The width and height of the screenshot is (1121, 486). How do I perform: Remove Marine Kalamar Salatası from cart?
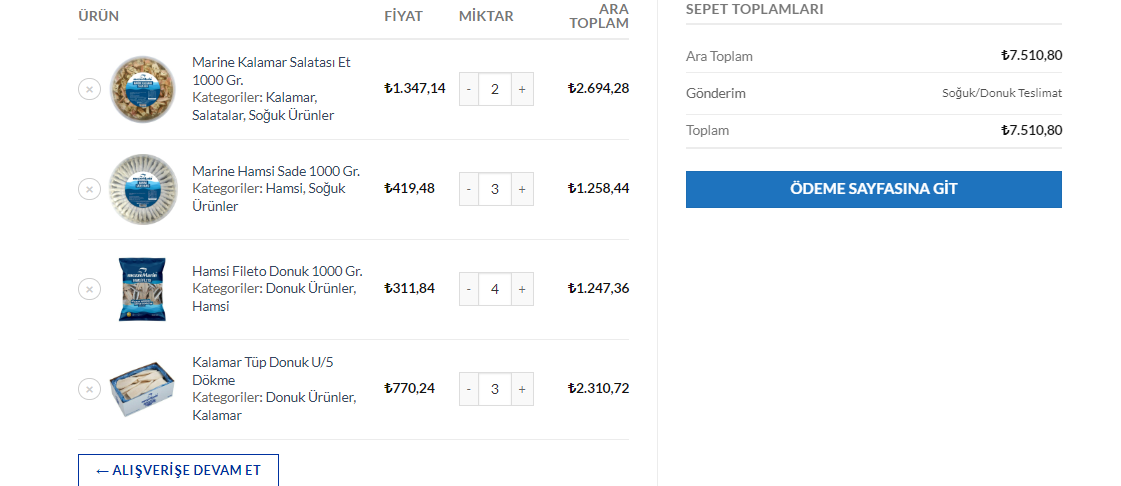89,89
